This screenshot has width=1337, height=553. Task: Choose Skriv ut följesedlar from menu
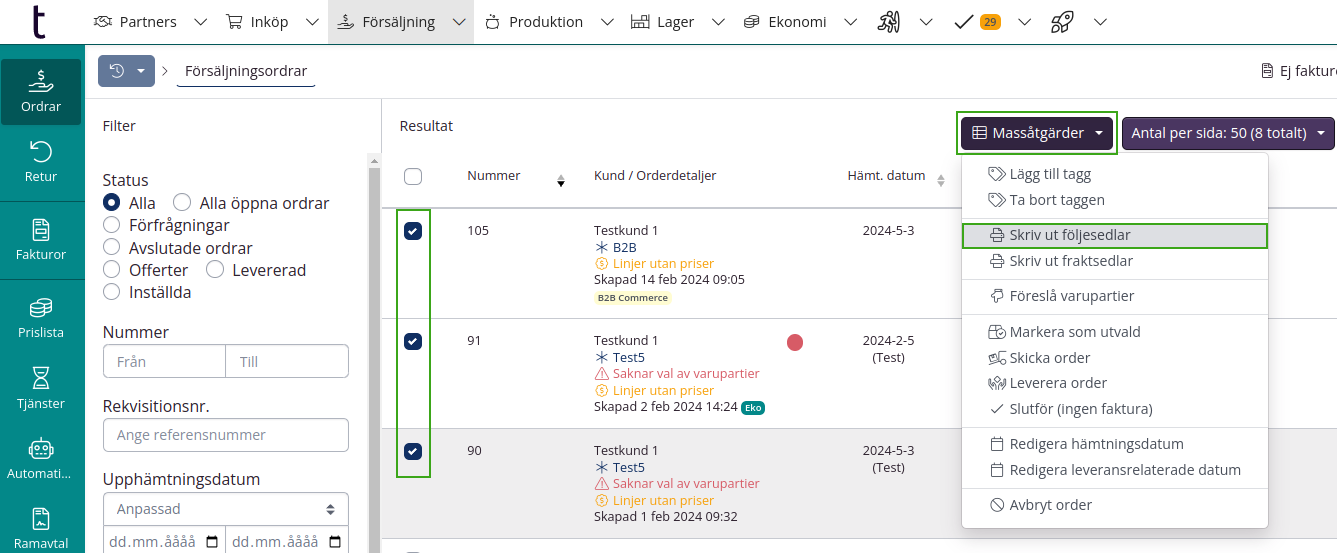1069,236
